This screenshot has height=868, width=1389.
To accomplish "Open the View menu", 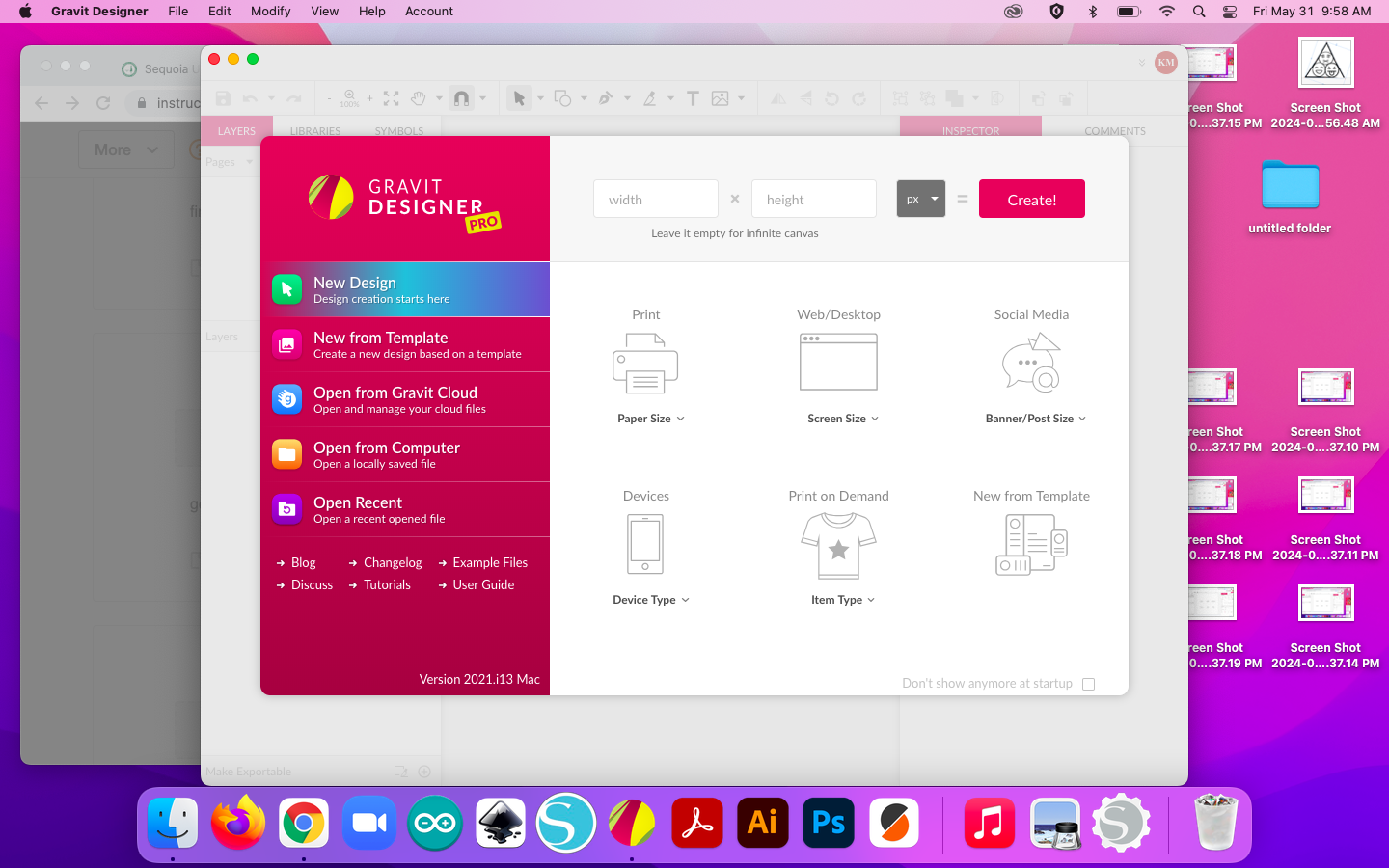I will point(325,12).
